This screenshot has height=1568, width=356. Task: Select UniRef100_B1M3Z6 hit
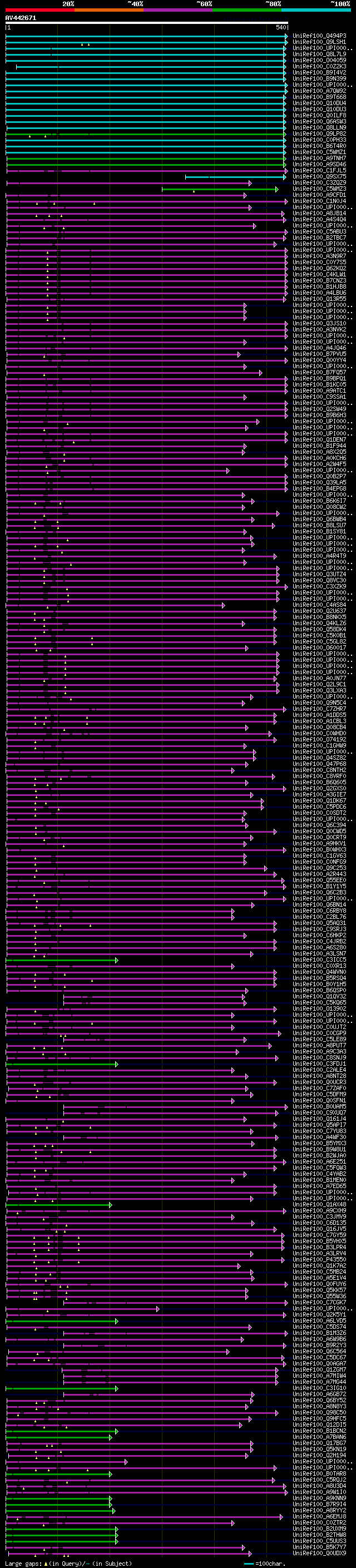click(x=319, y=1333)
